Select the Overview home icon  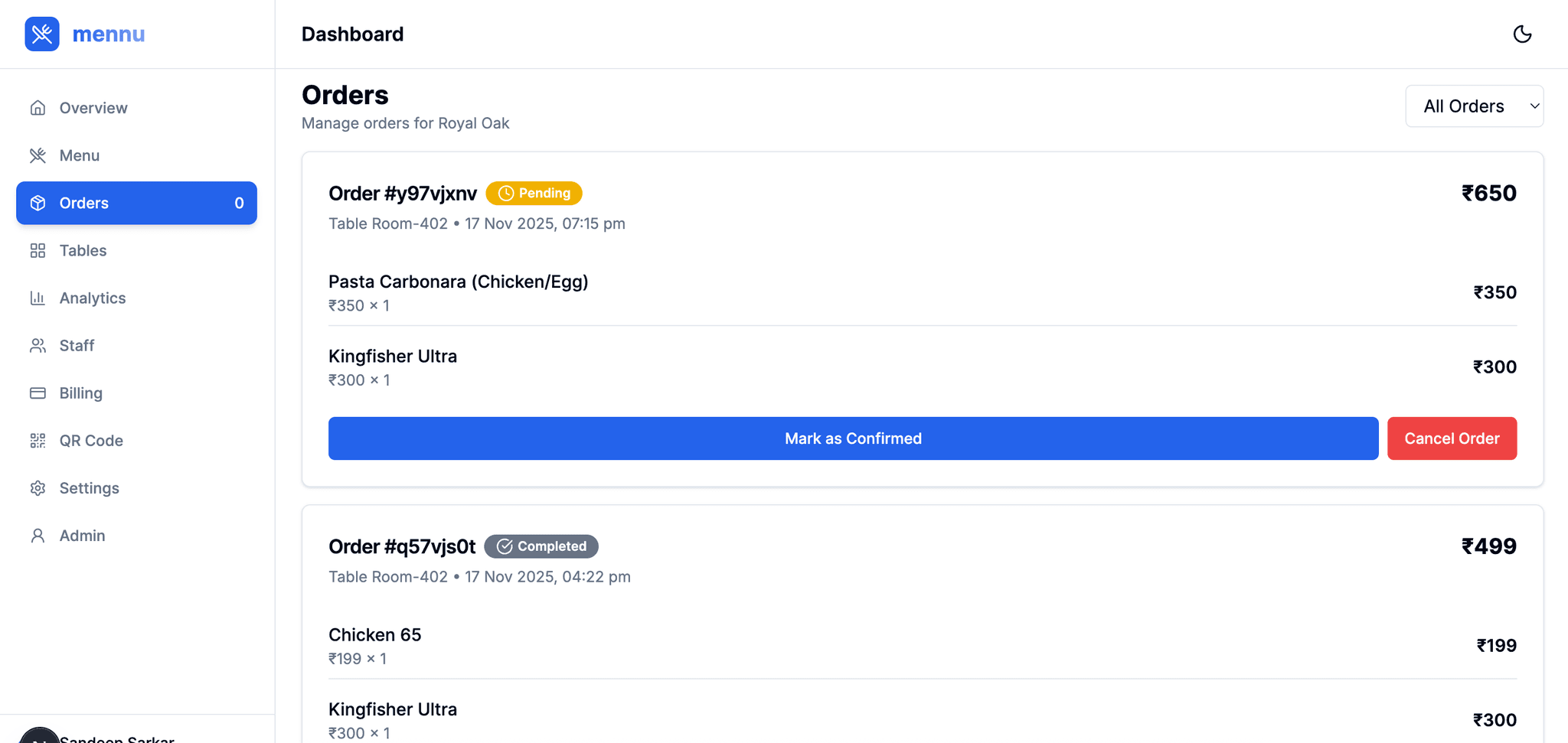tap(38, 107)
